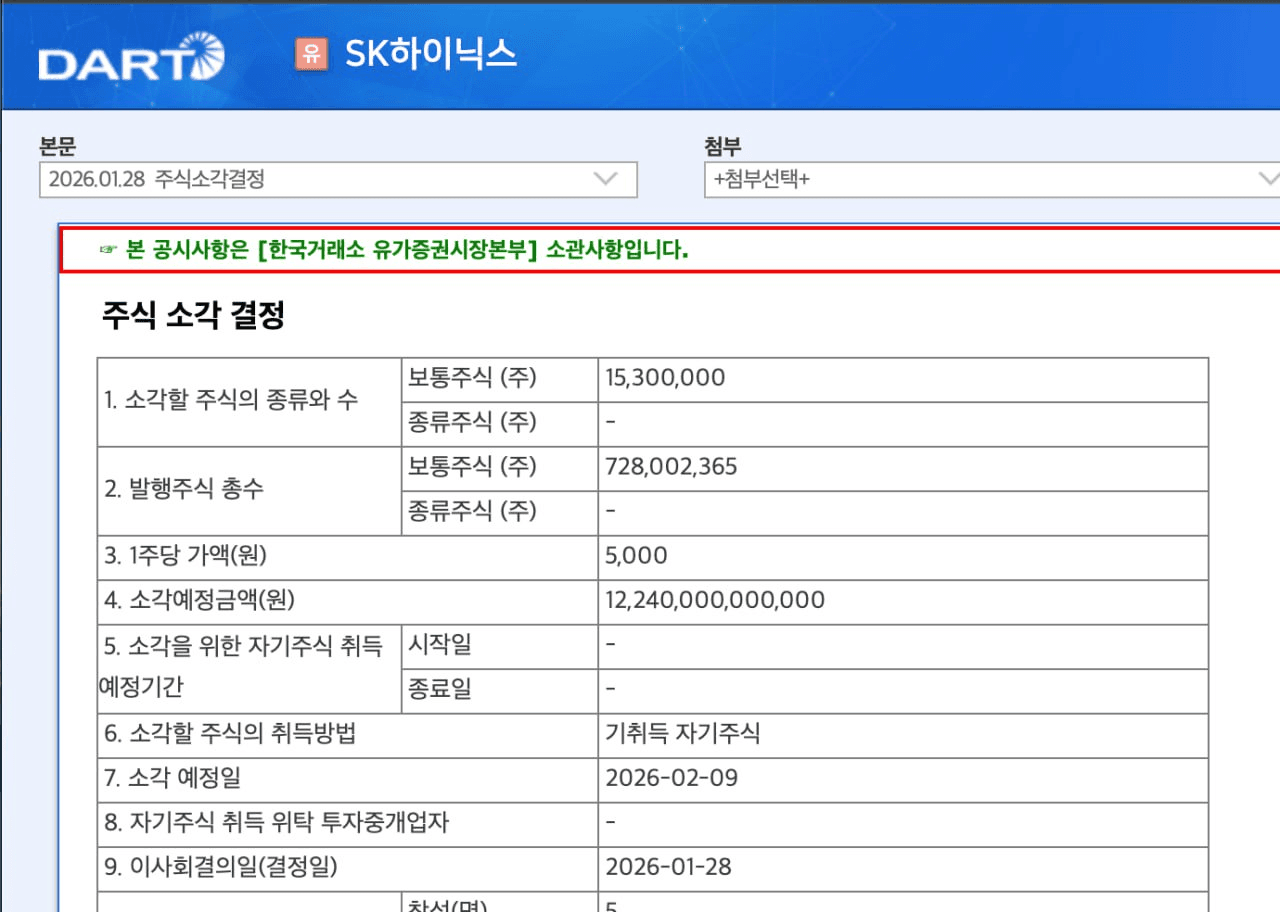Click the 소각예정금액(원) row label

(x=200, y=600)
